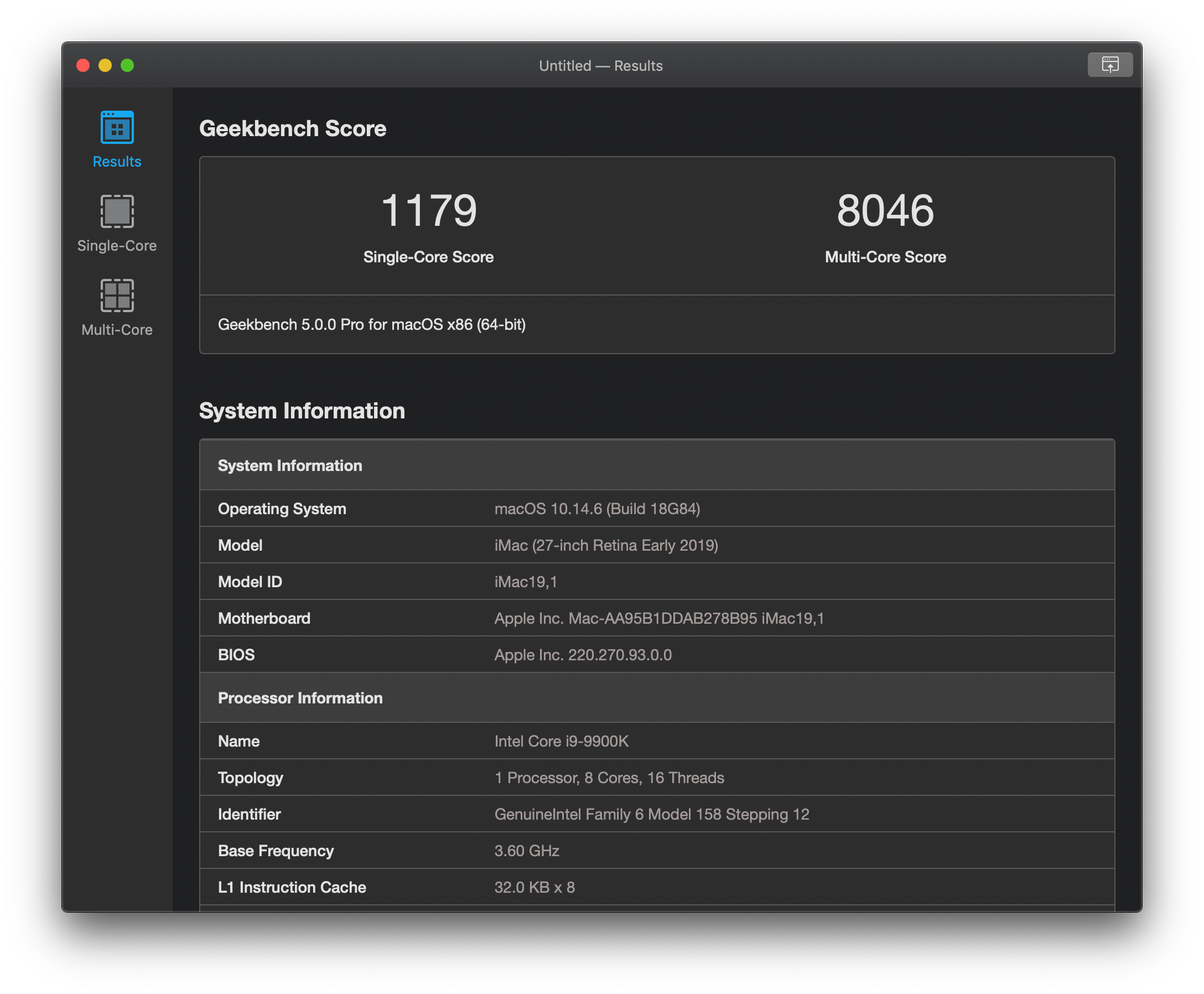
Task: Open the Single-Core view from the sidebar
Action: coord(116,223)
